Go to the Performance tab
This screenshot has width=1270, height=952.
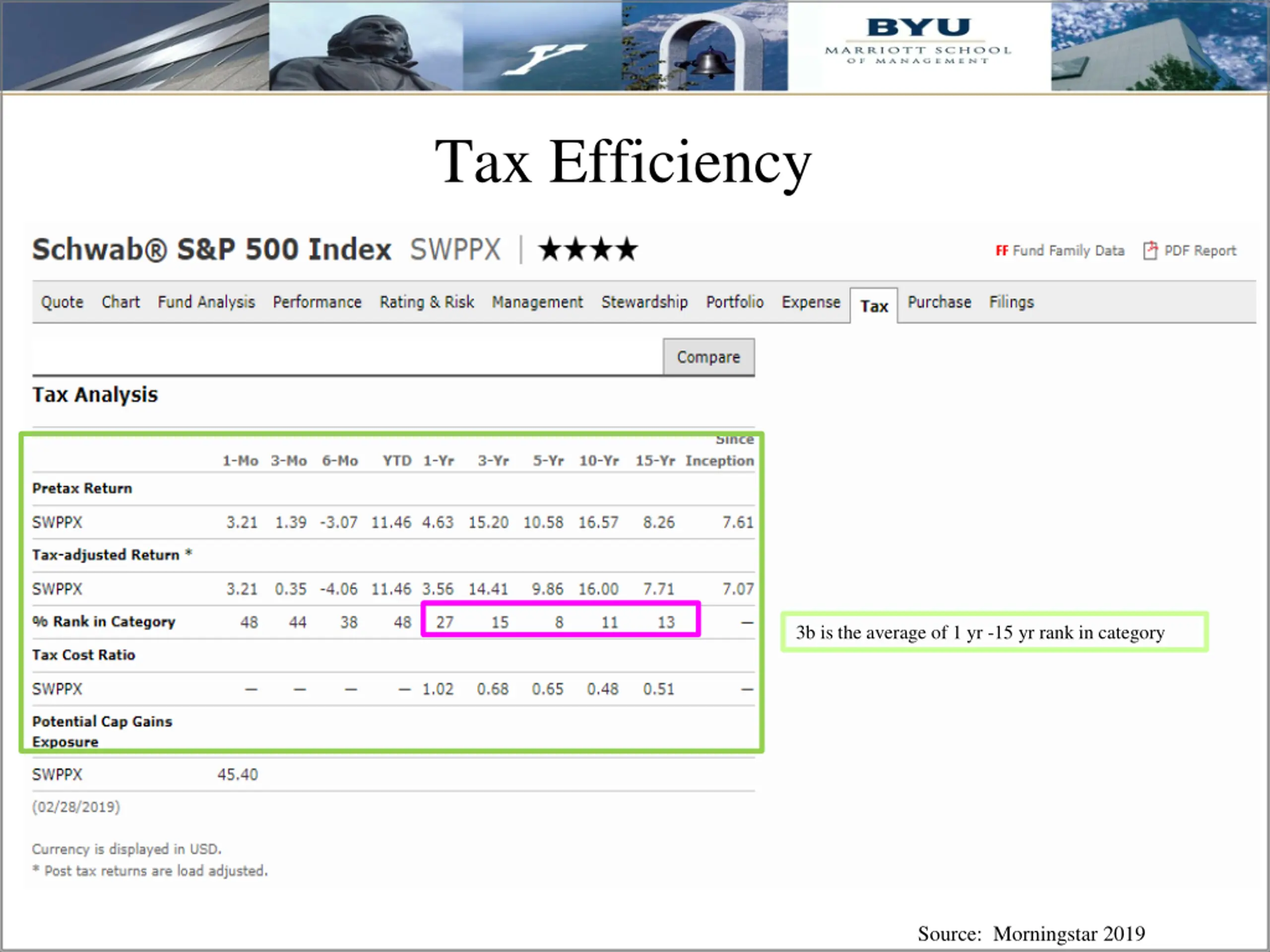(x=317, y=302)
